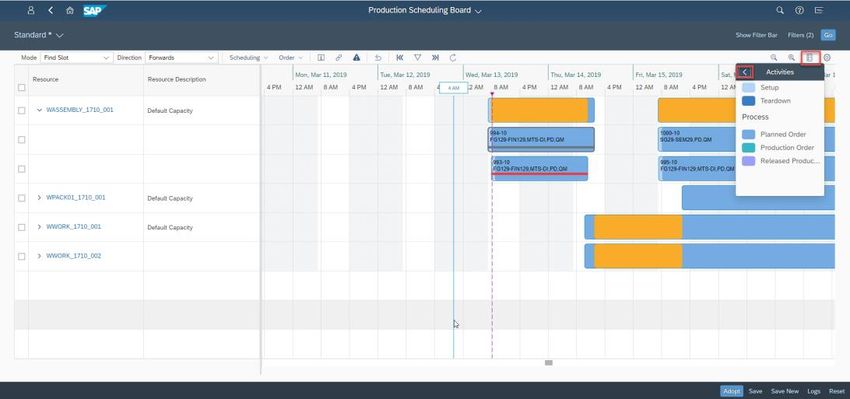Go back with the header arrow
Image resolution: width=850 pixels, height=399 pixels.
[x=50, y=10]
